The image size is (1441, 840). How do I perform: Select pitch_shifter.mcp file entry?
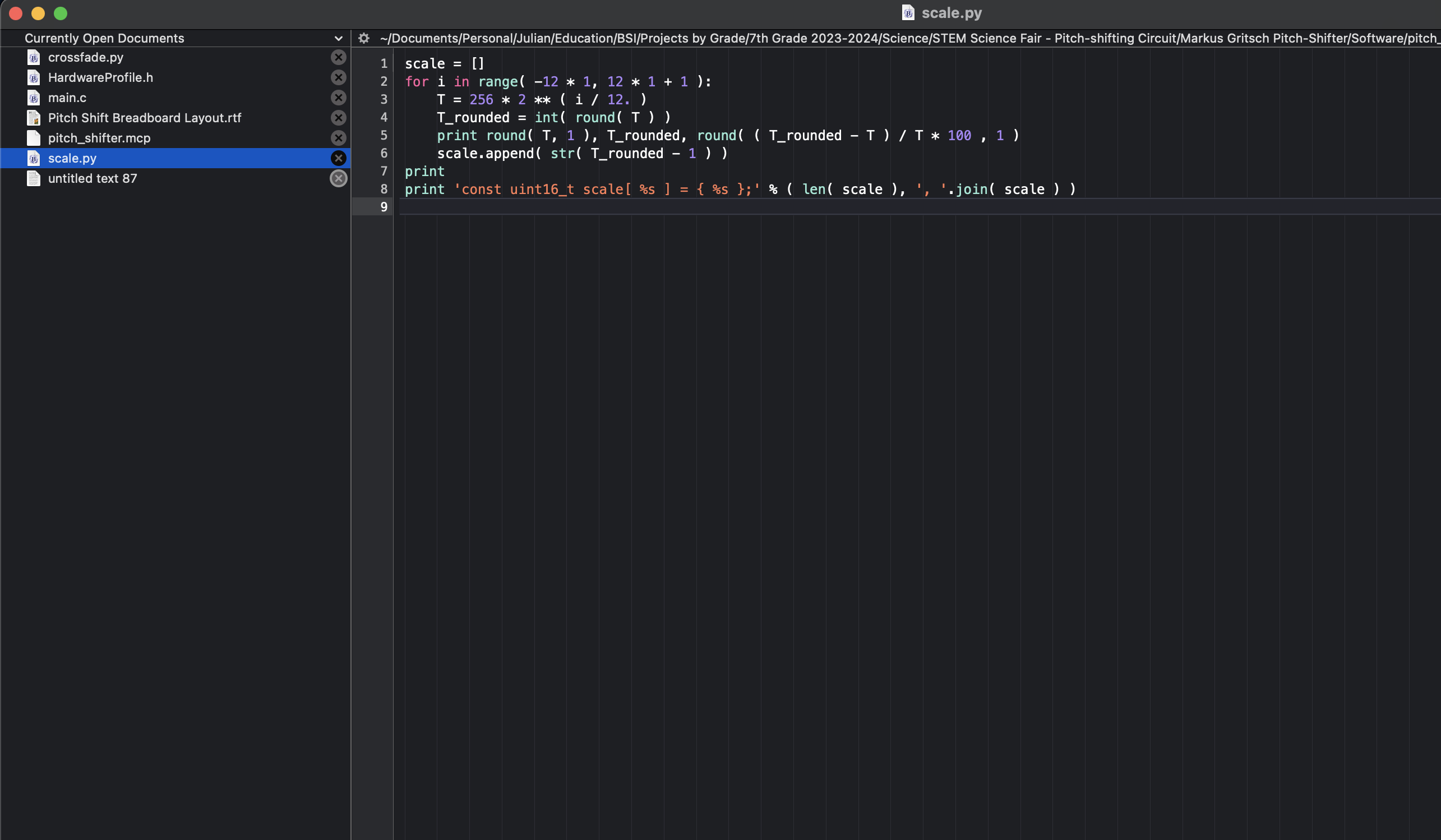coord(99,138)
